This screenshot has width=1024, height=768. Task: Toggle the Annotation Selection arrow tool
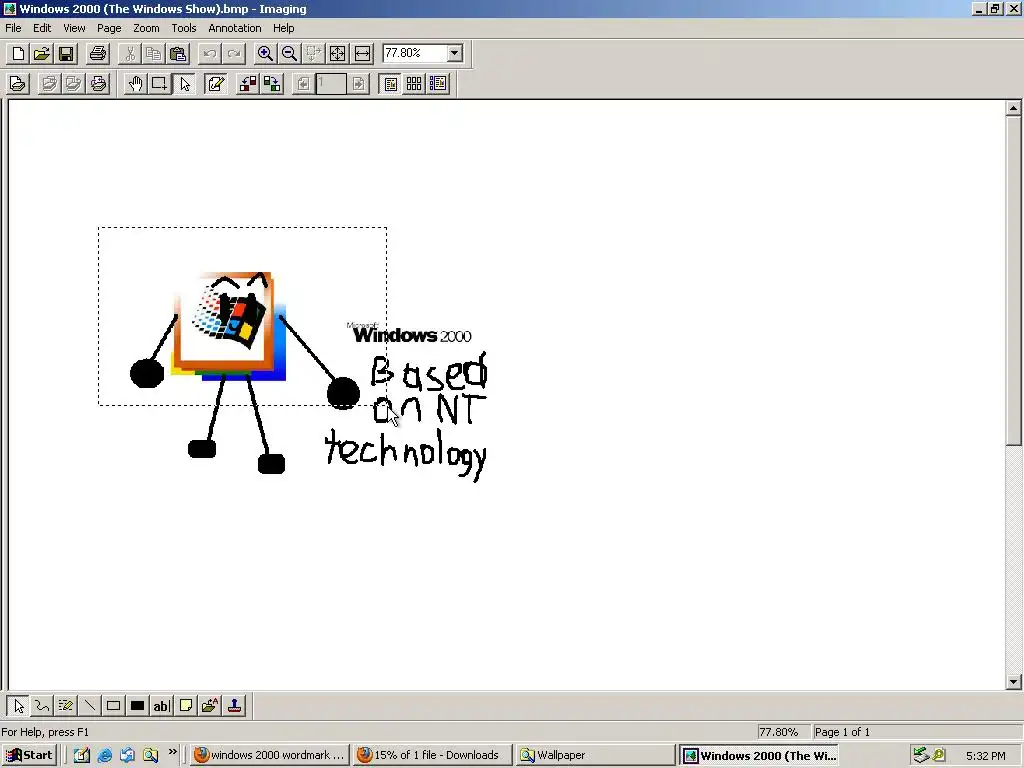click(185, 84)
